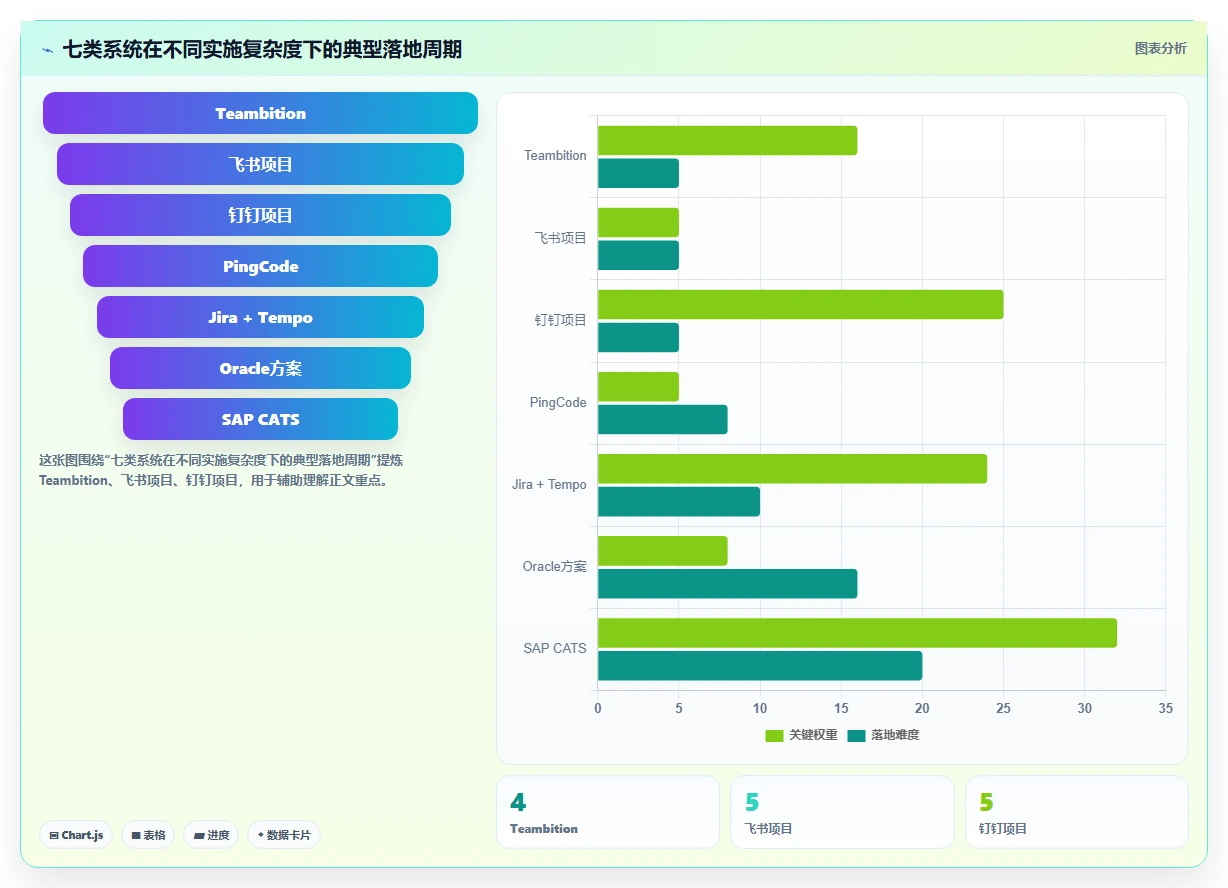Click the chart title 七类系统在不同实施复杂度下的典型落地周期
This screenshot has width=1228, height=888.
[262, 49]
